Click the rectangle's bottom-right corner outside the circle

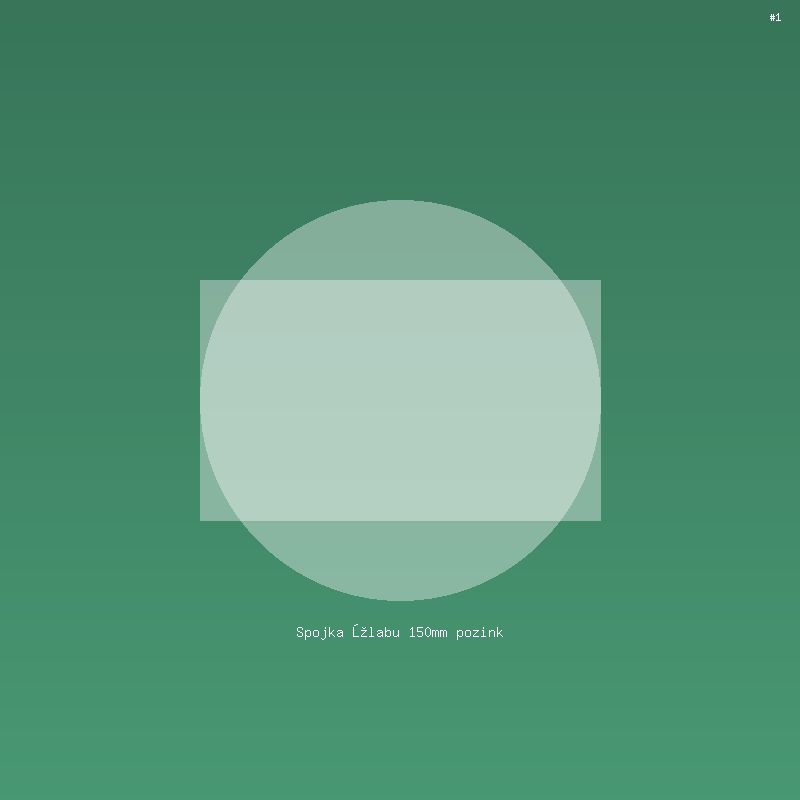pyautogui.click(x=590, y=511)
